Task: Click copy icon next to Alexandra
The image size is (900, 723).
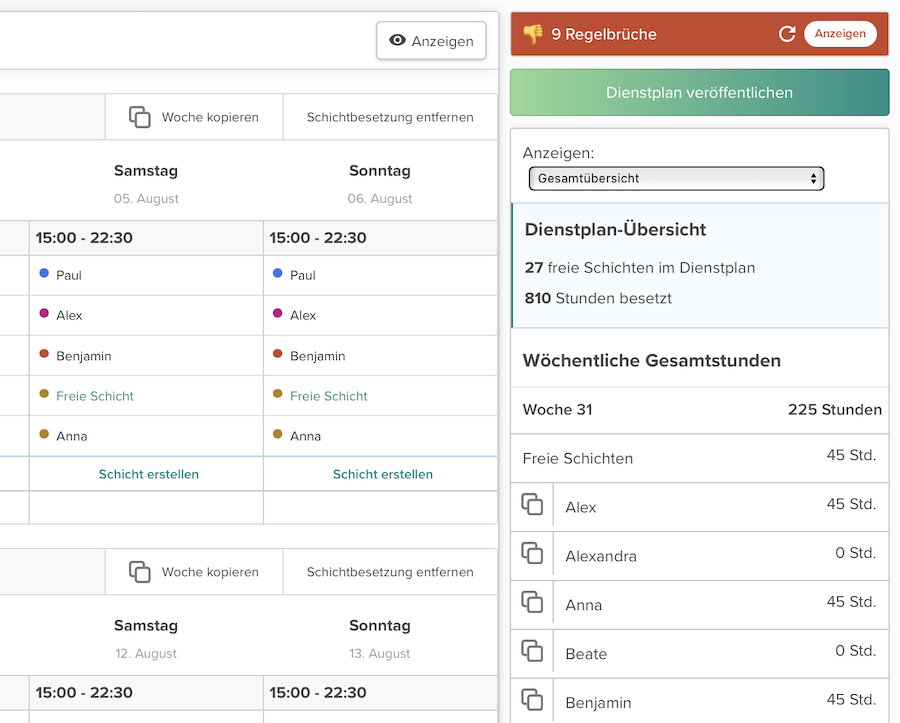Action: click(532, 554)
